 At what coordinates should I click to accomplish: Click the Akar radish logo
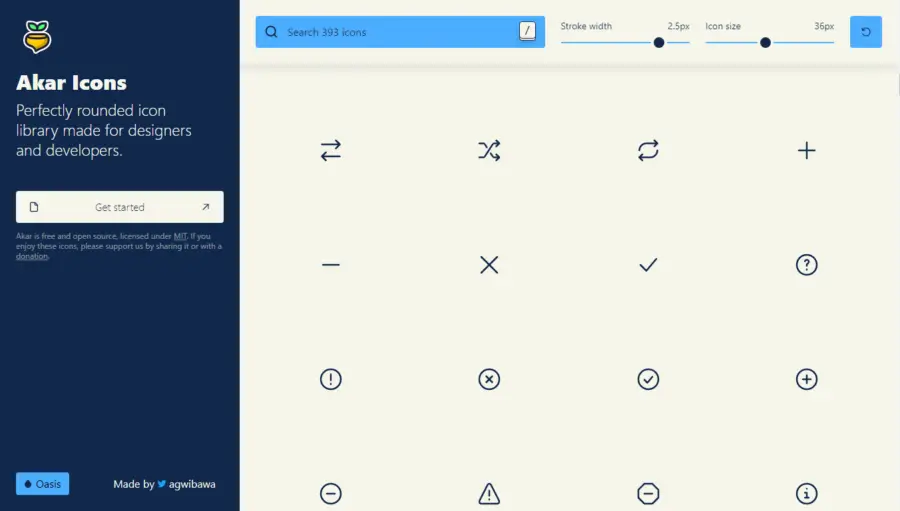(37, 37)
